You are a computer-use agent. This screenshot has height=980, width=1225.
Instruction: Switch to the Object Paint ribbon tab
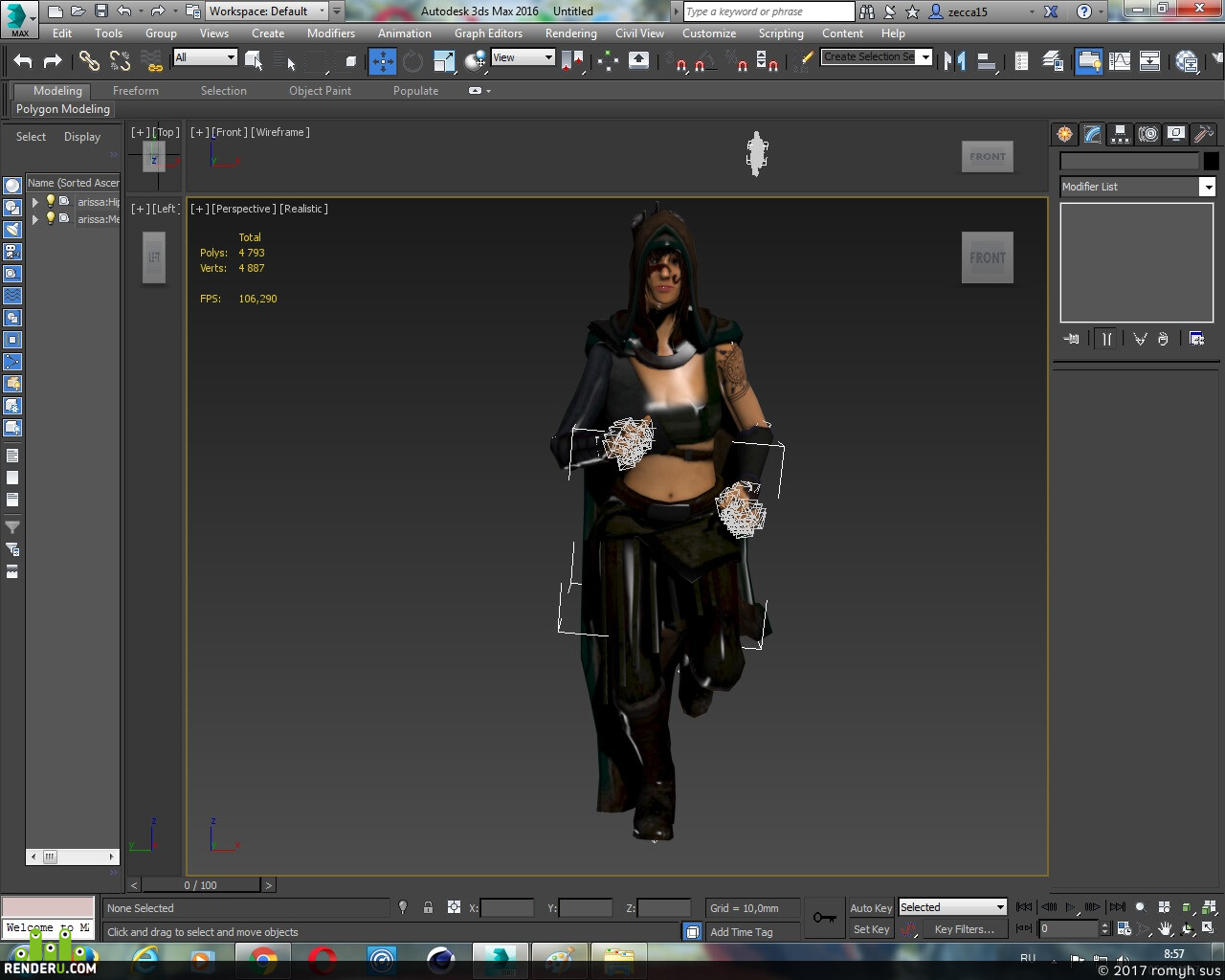click(x=320, y=91)
